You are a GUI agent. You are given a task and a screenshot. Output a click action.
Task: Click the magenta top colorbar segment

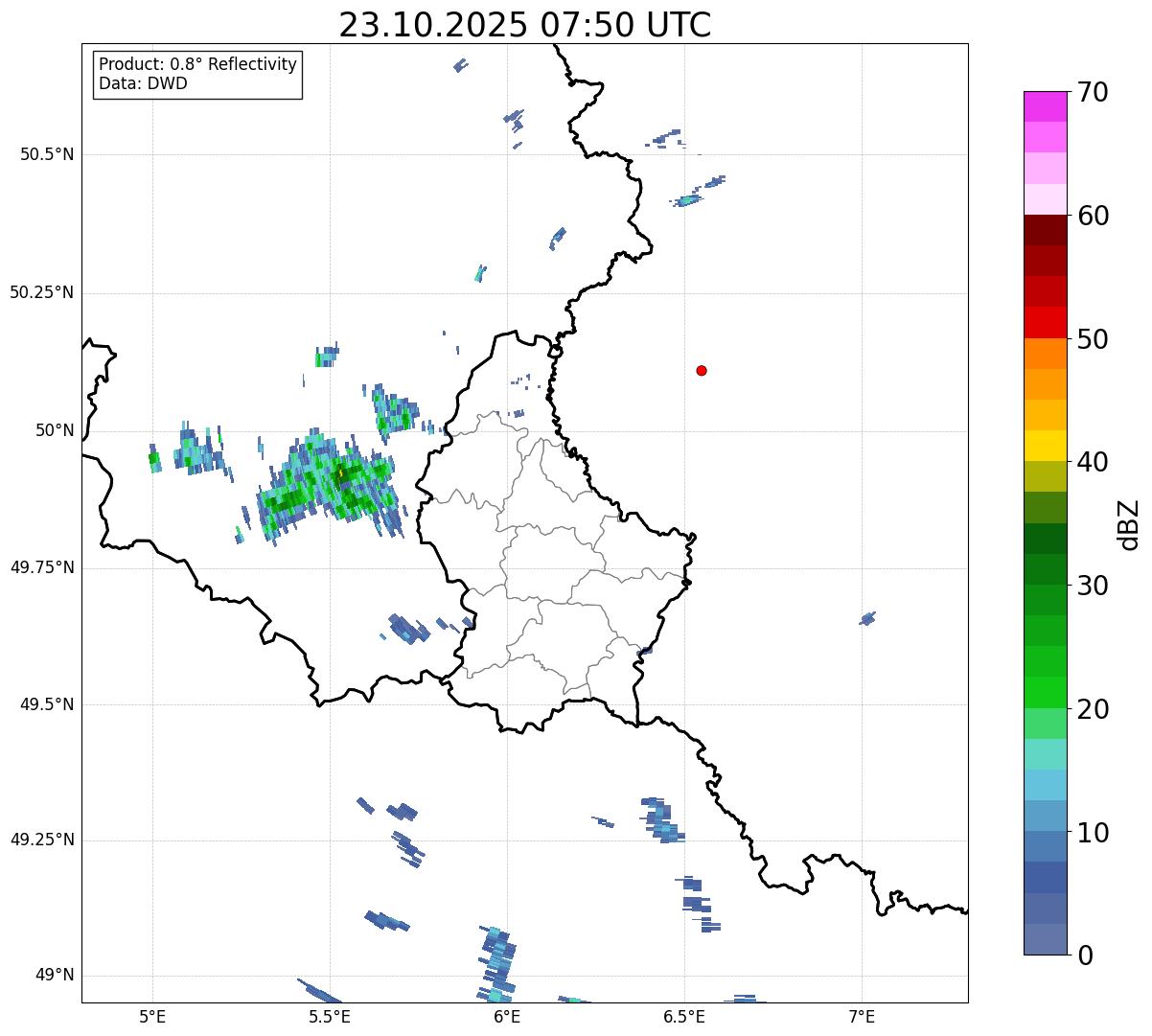[1046, 106]
